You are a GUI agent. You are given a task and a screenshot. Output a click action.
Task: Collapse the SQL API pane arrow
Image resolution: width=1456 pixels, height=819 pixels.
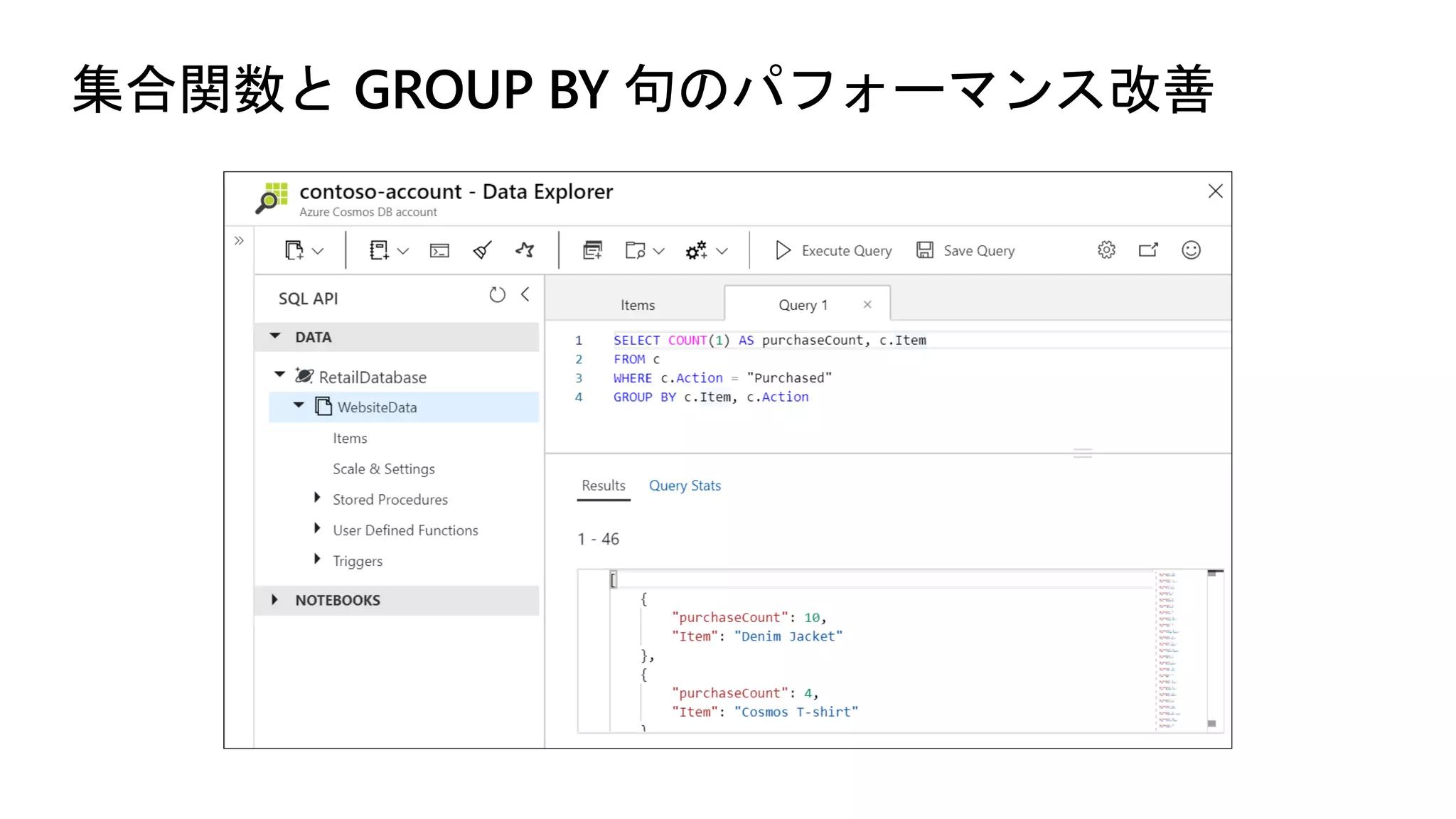click(525, 294)
